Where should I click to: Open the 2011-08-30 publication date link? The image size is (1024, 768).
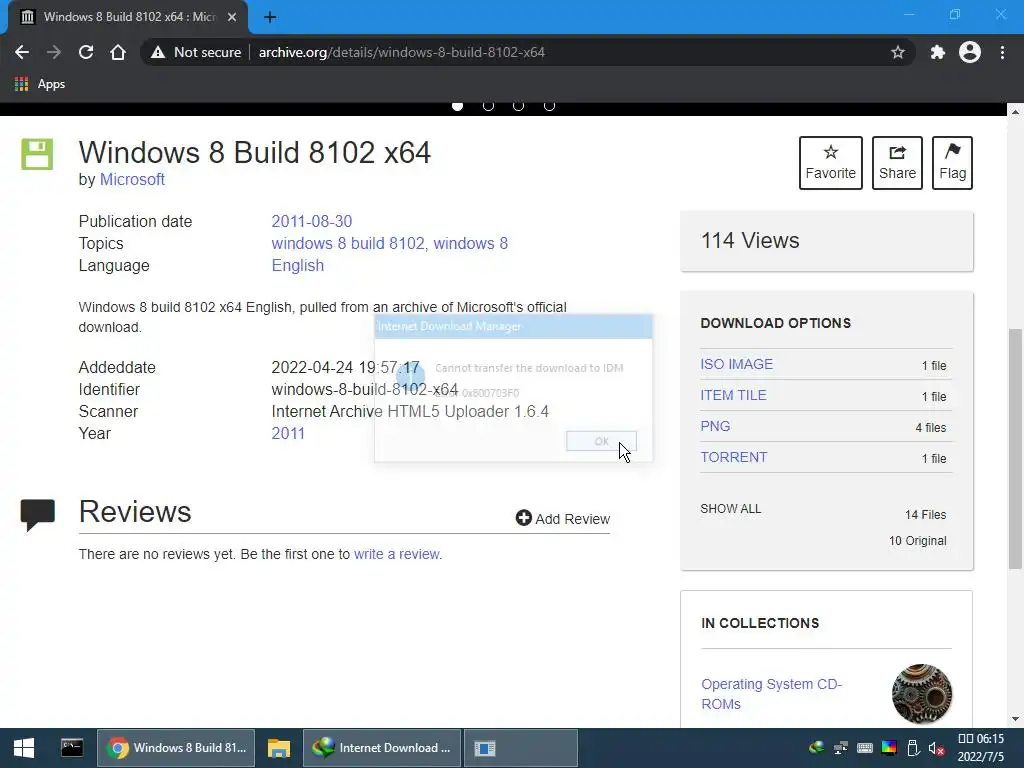click(x=312, y=221)
